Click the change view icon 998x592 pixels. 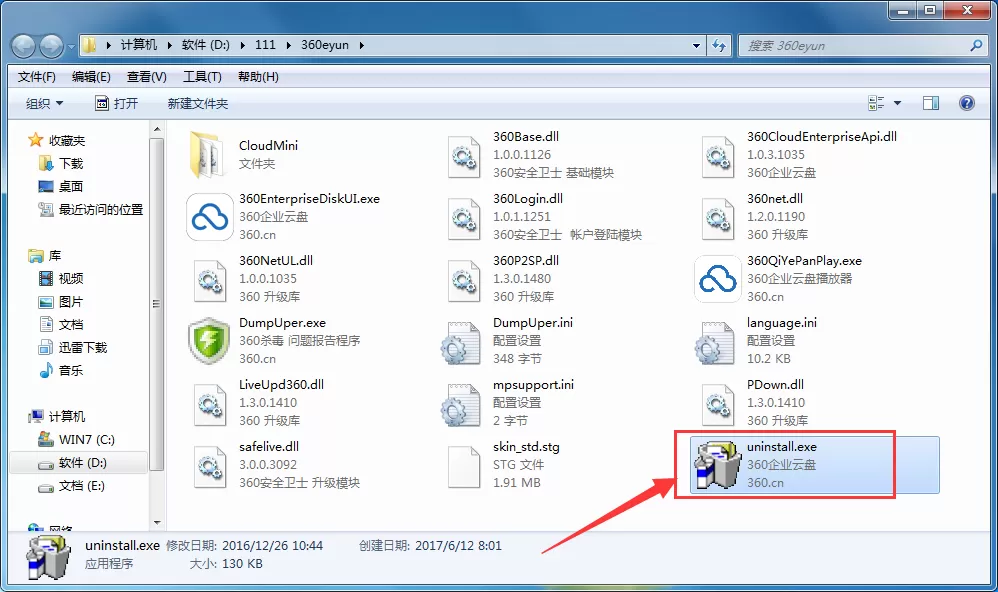coord(876,103)
